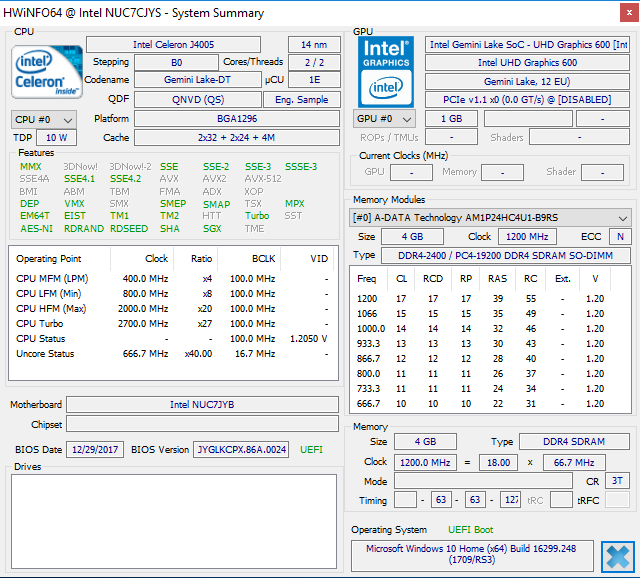The height and width of the screenshot is (578, 640).
Task: Click the 2x32 + 2x24 + 4M cache value
Action: click(x=237, y=138)
